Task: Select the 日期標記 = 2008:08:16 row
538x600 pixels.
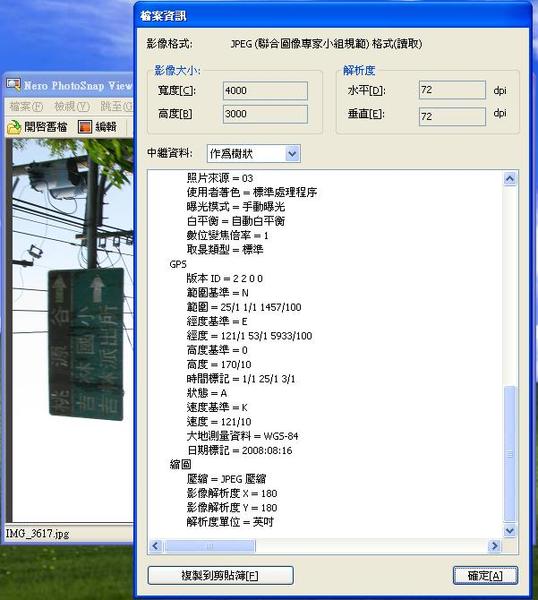Action: (x=240, y=451)
